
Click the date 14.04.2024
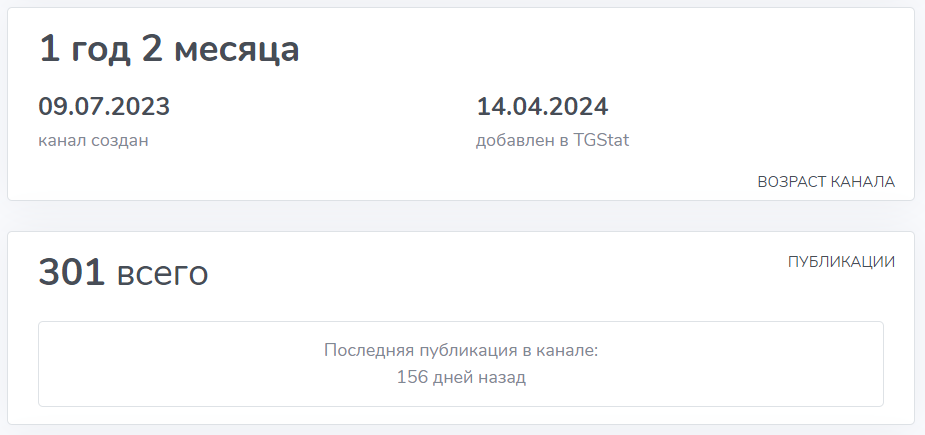[542, 106]
